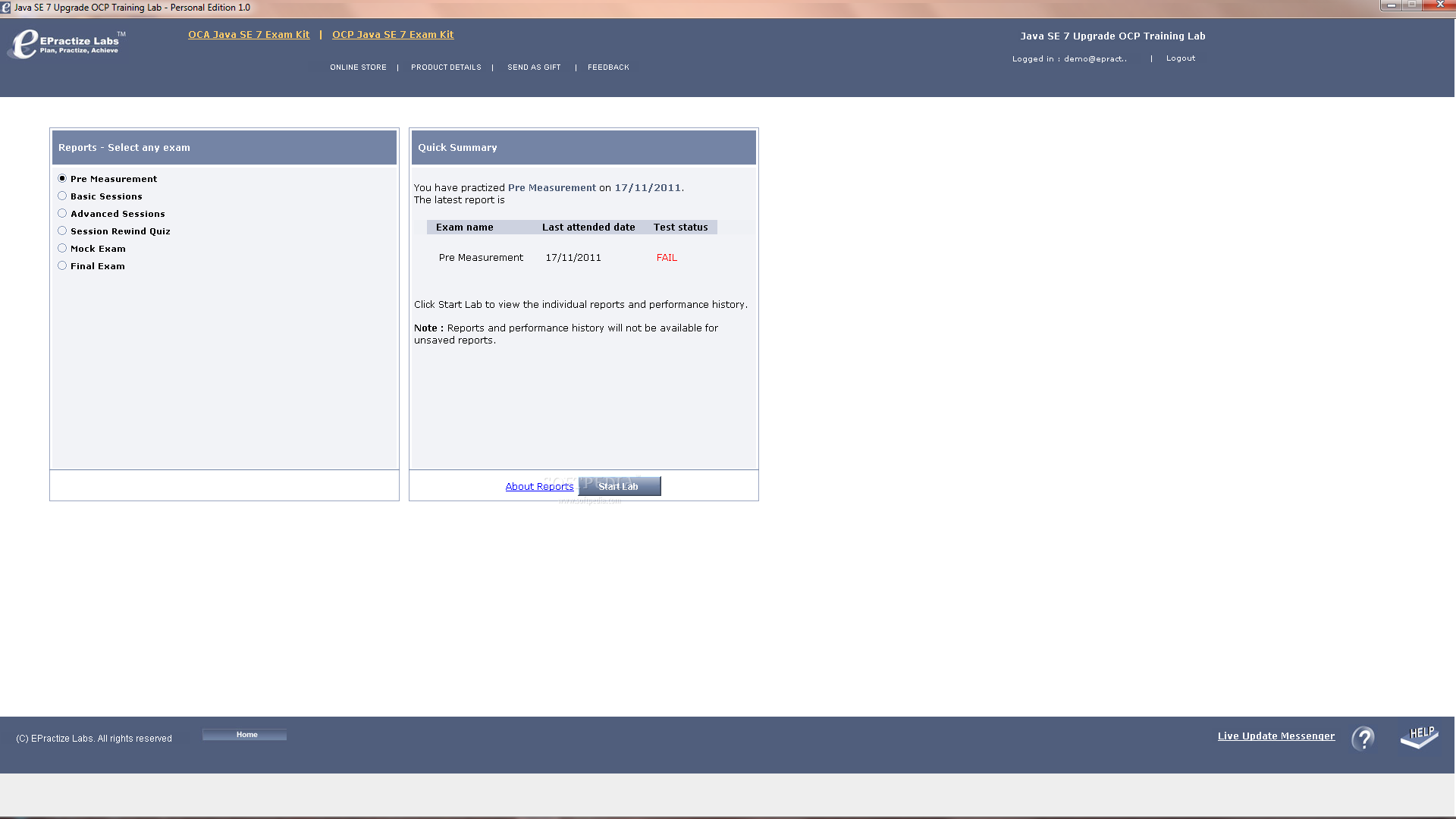
Task: Open the question mark help icon
Action: click(1363, 738)
